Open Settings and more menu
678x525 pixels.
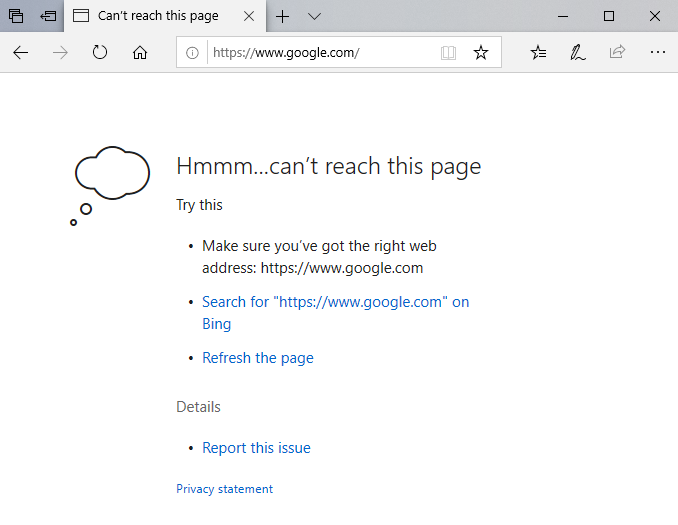[658, 52]
